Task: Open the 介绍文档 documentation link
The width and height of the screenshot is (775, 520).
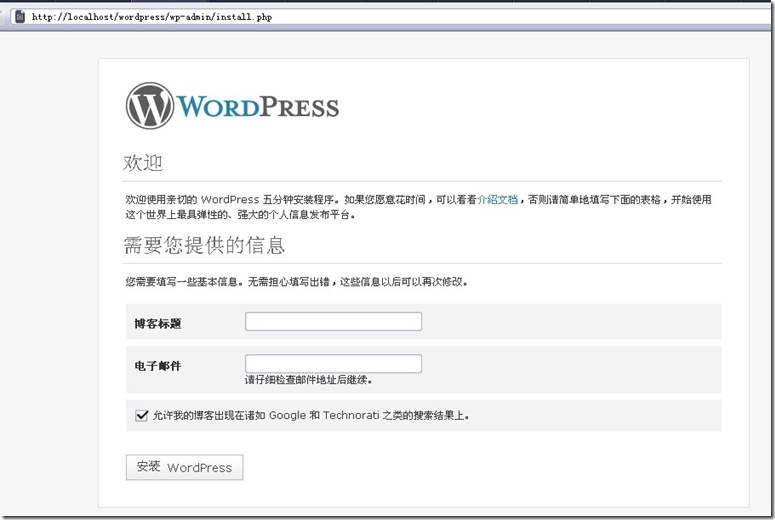Action: coord(498,200)
